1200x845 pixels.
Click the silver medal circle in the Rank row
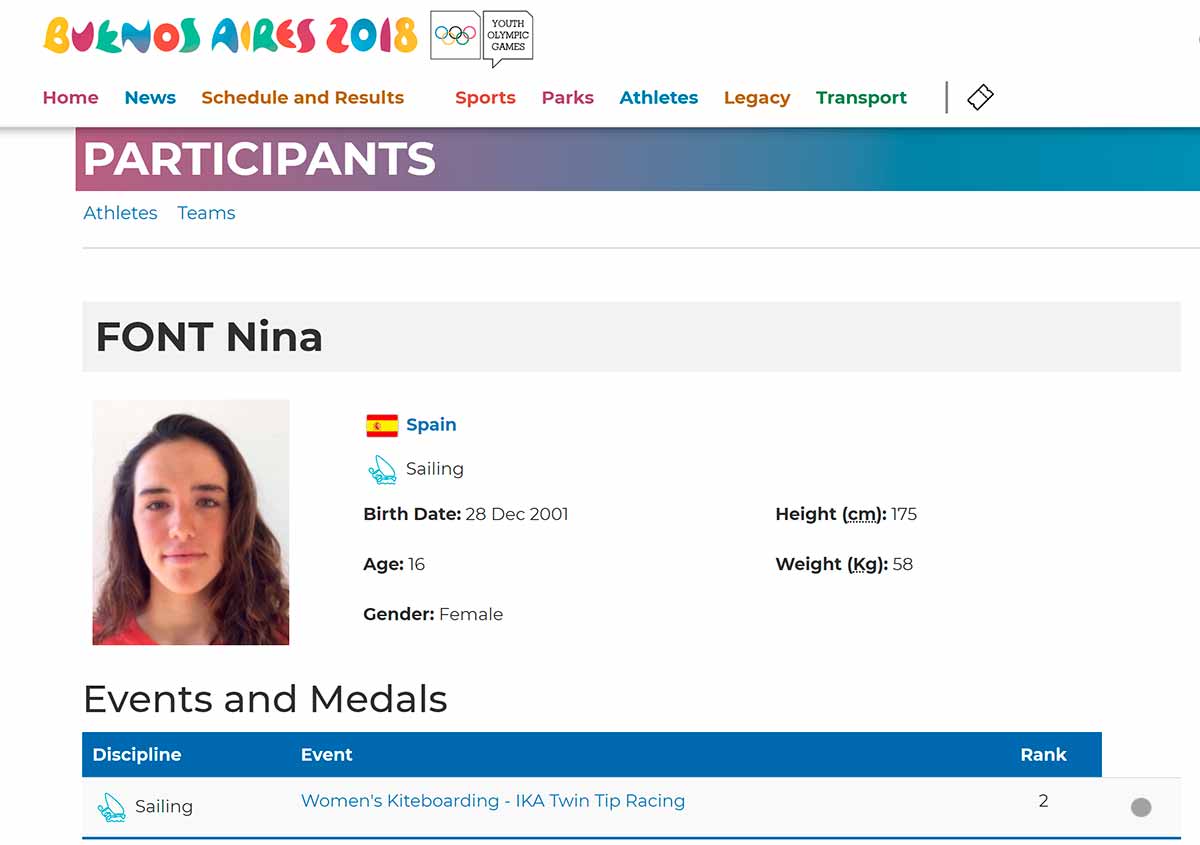click(x=1141, y=807)
